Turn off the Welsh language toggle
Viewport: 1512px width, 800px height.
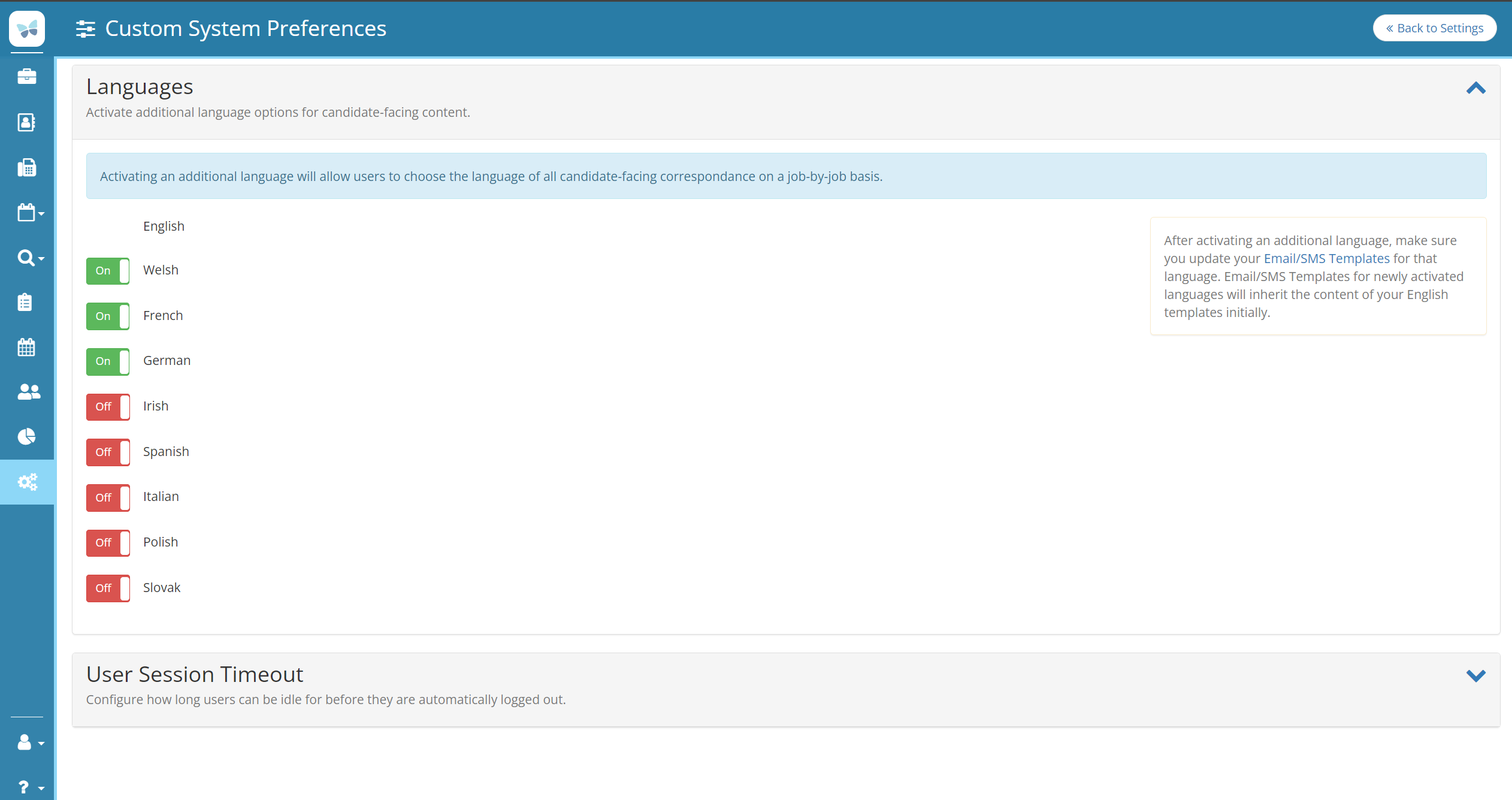click(x=108, y=271)
